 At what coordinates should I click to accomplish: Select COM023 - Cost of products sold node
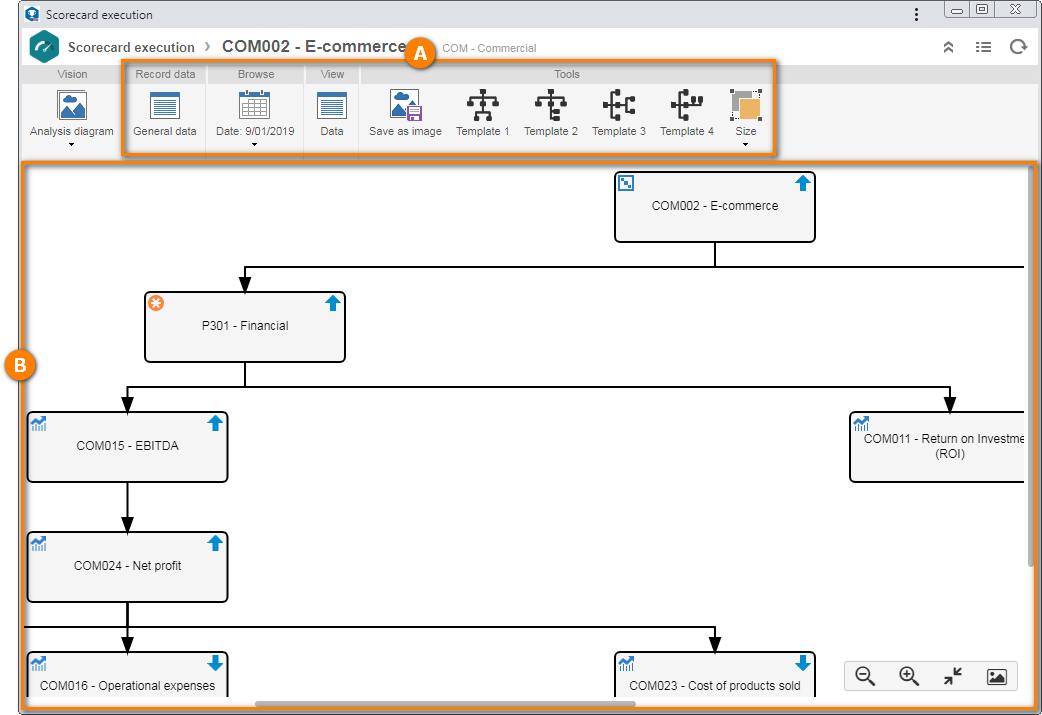click(x=715, y=674)
